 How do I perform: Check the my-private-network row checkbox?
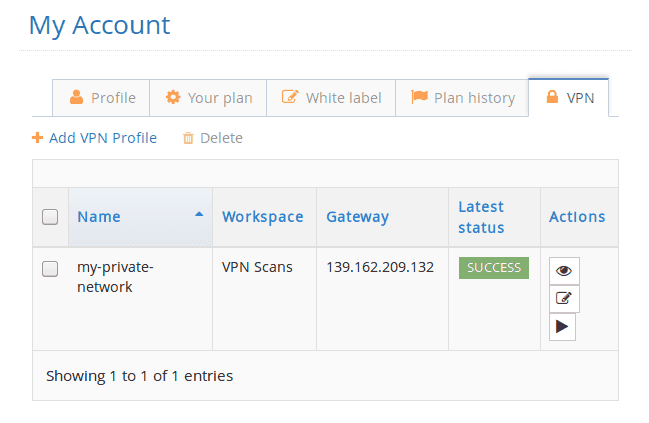[x=50, y=268]
